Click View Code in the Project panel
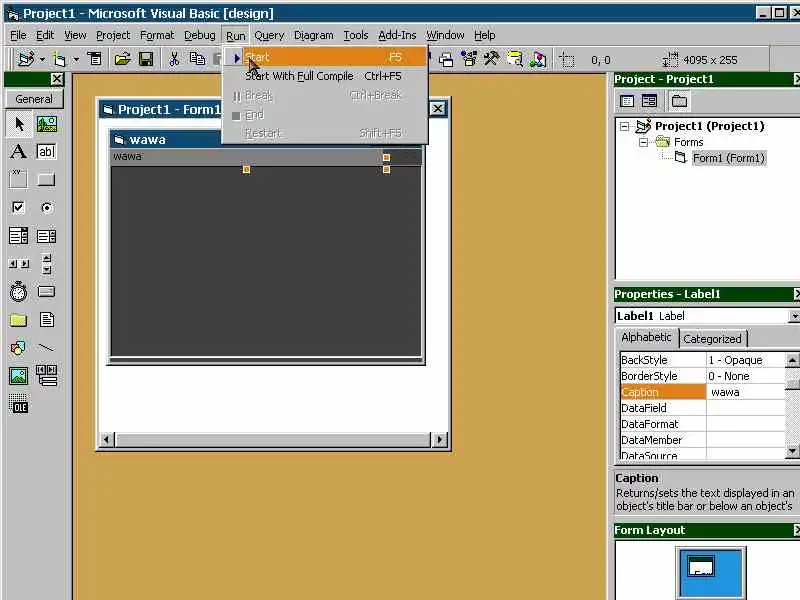Screen dimensions: 800x600 627,101
